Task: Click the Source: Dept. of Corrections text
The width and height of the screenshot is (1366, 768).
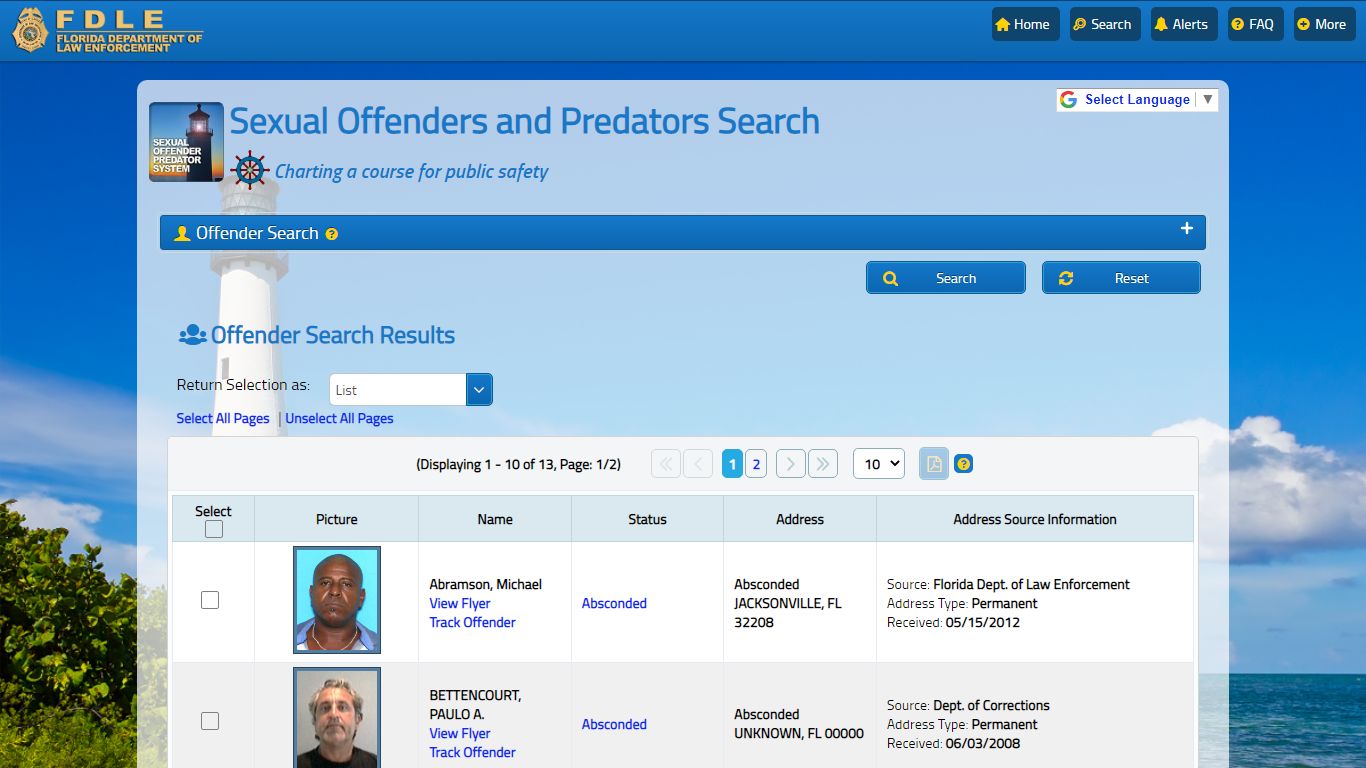Action: (968, 705)
